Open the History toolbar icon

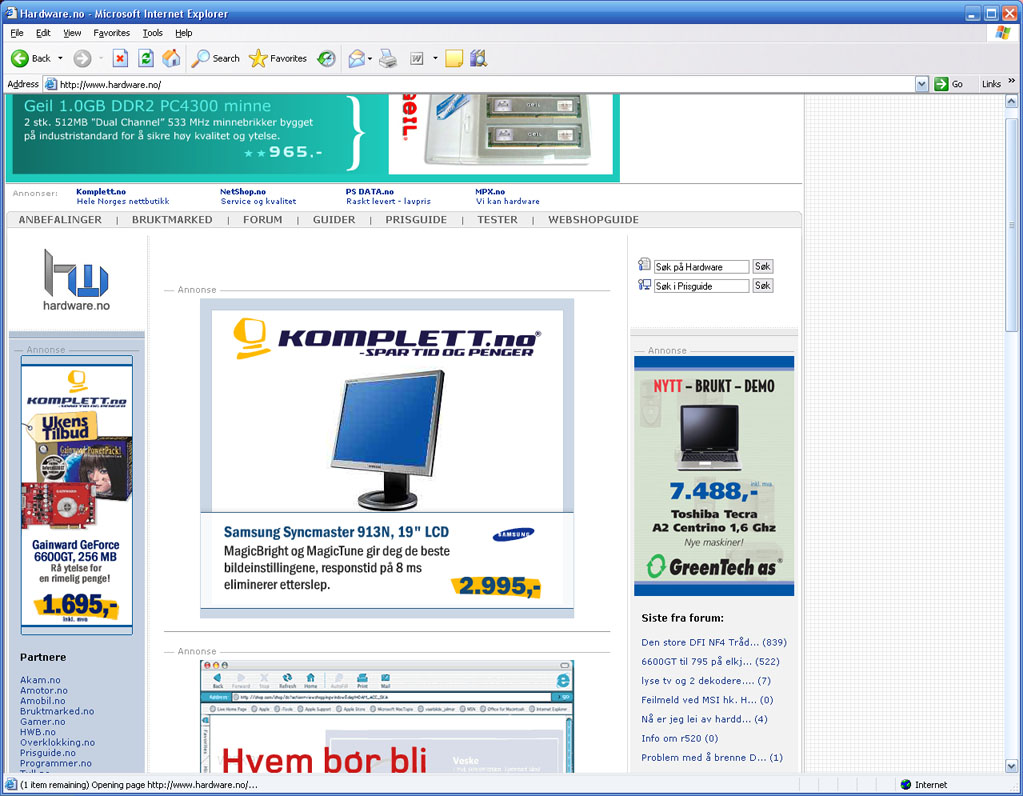[326, 59]
